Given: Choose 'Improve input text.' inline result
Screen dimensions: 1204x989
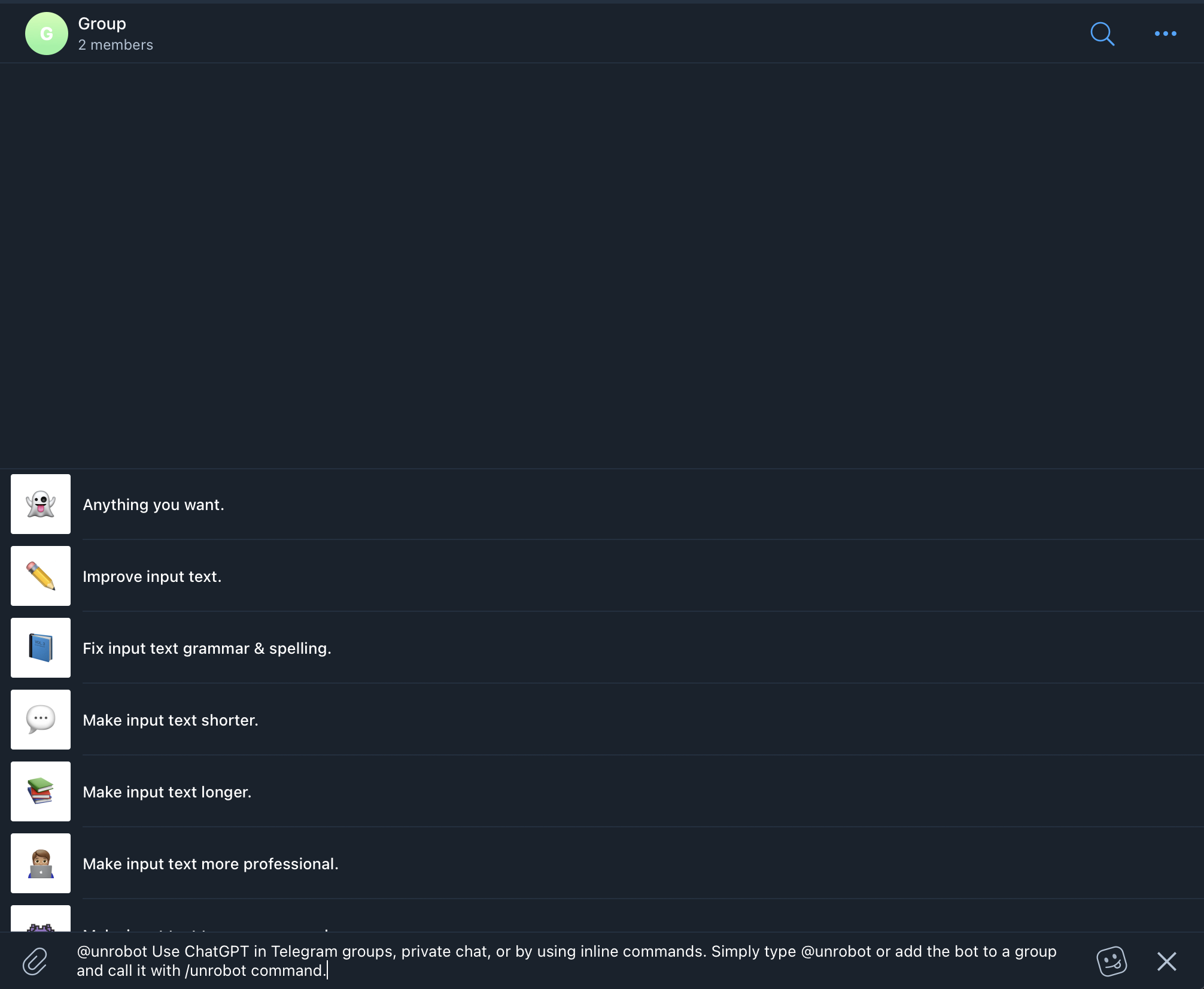Looking at the screenshot, I should tap(602, 576).
